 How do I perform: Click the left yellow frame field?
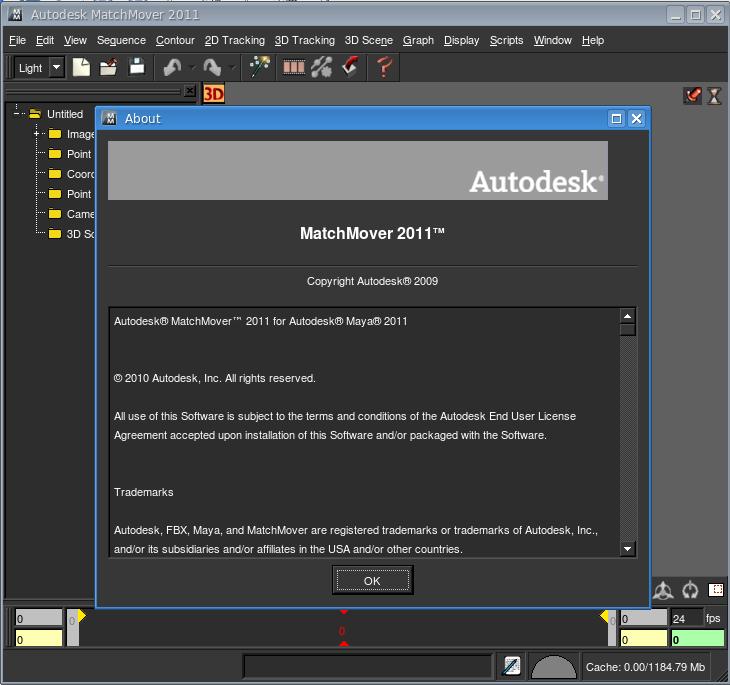(39, 639)
